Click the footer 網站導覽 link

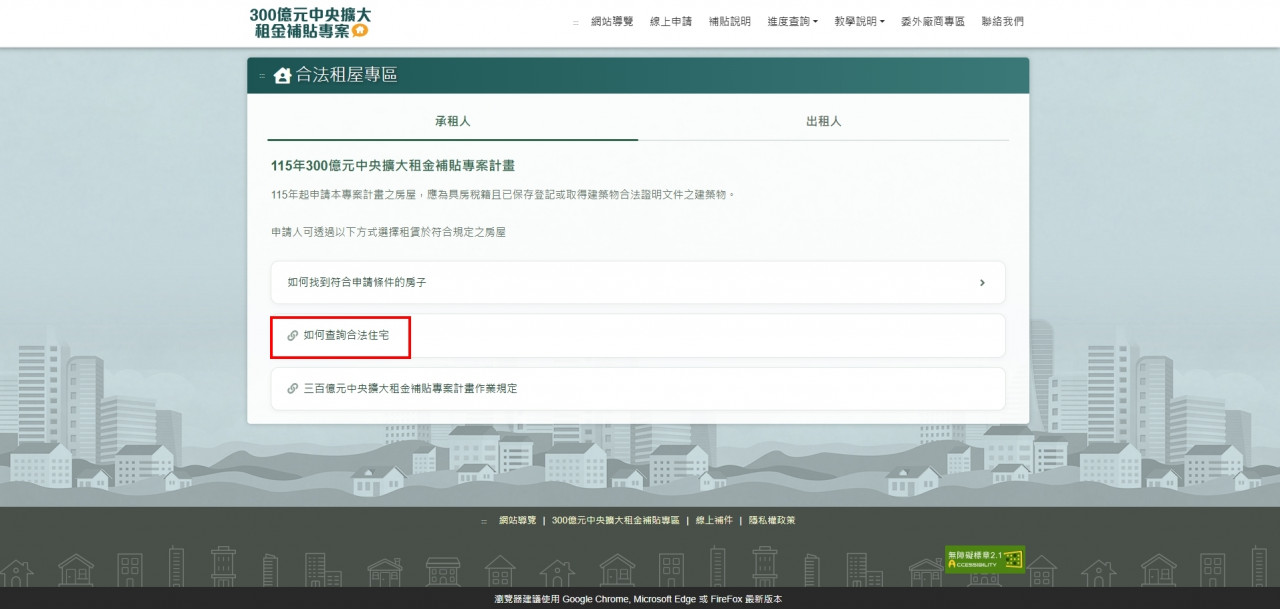517,521
